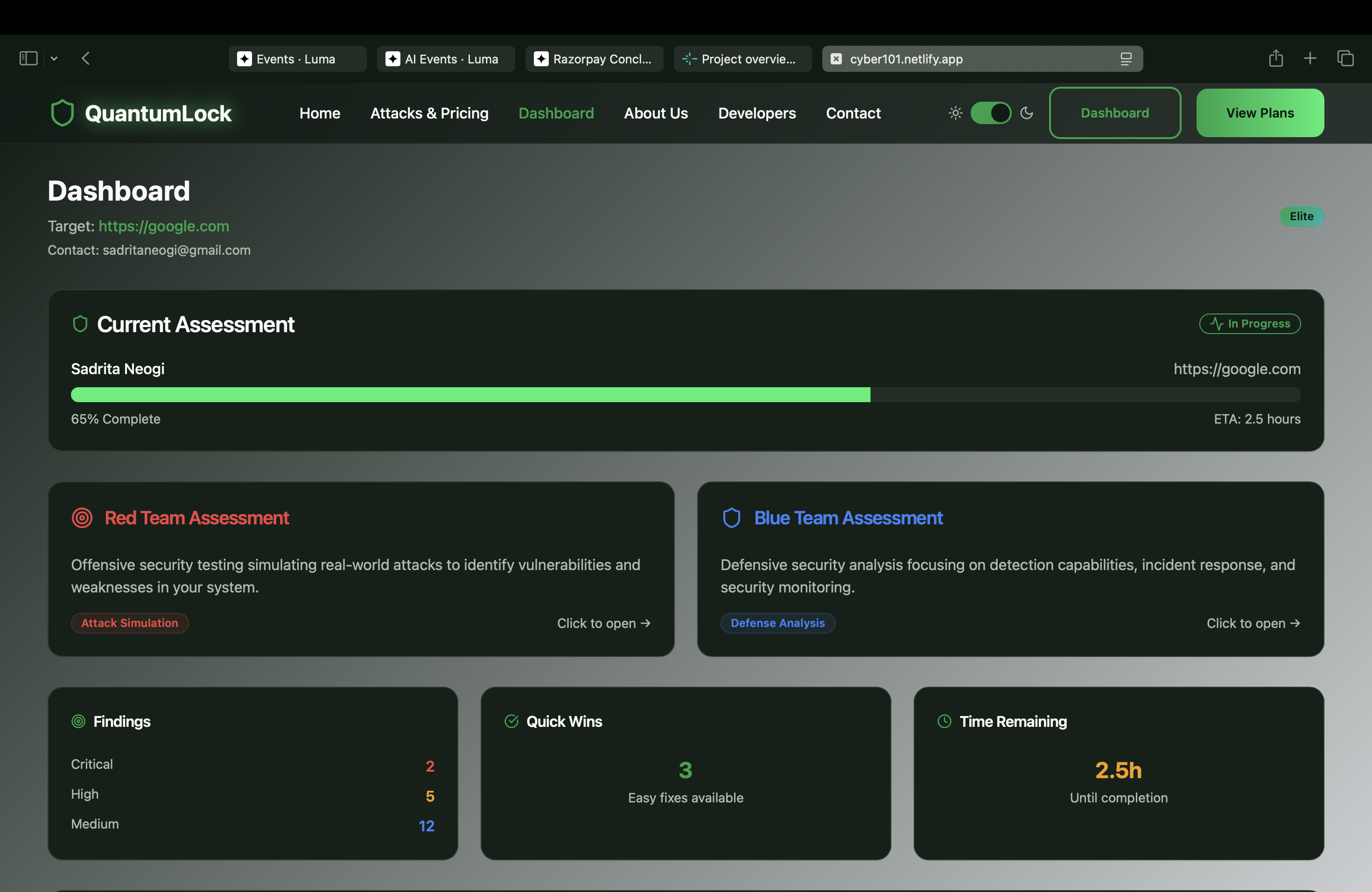Screen dimensions: 1372x892
Task: Open Contact nav item
Action: (x=853, y=113)
